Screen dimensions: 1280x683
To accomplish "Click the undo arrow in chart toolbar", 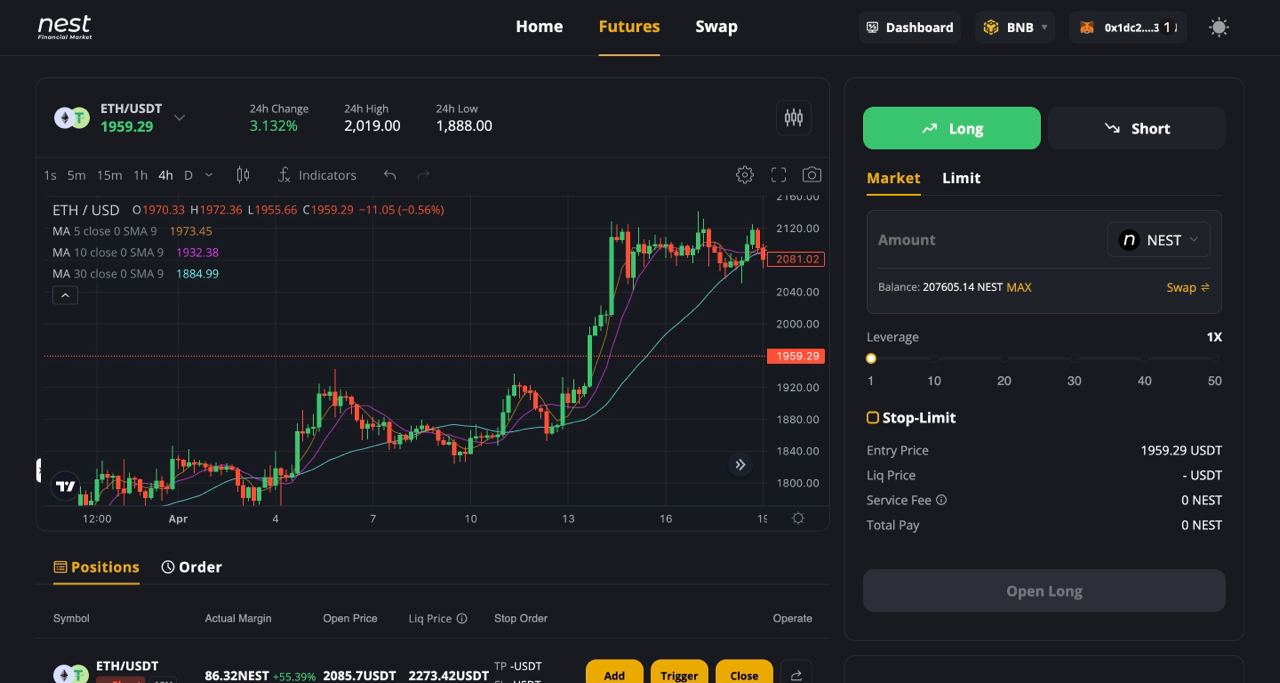I will click(390, 175).
